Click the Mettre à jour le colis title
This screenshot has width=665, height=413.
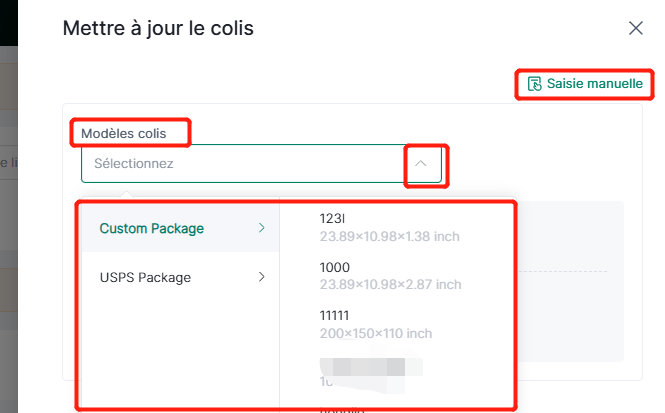[x=158, y=28]
